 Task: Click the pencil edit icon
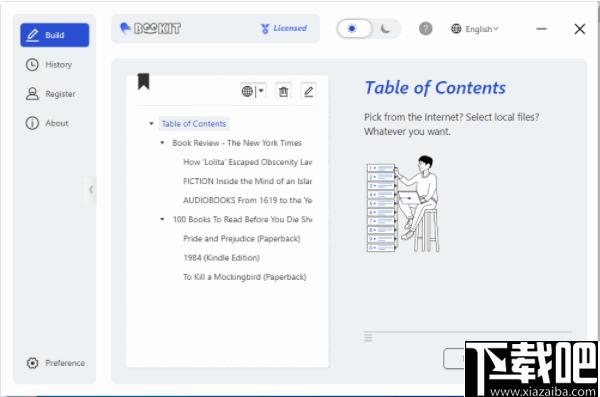[x=308, y=91]
